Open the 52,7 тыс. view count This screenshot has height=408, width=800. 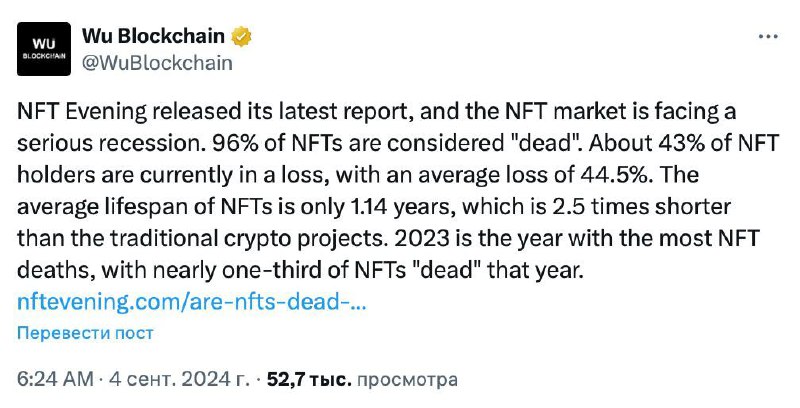click(x=309, y=380)
